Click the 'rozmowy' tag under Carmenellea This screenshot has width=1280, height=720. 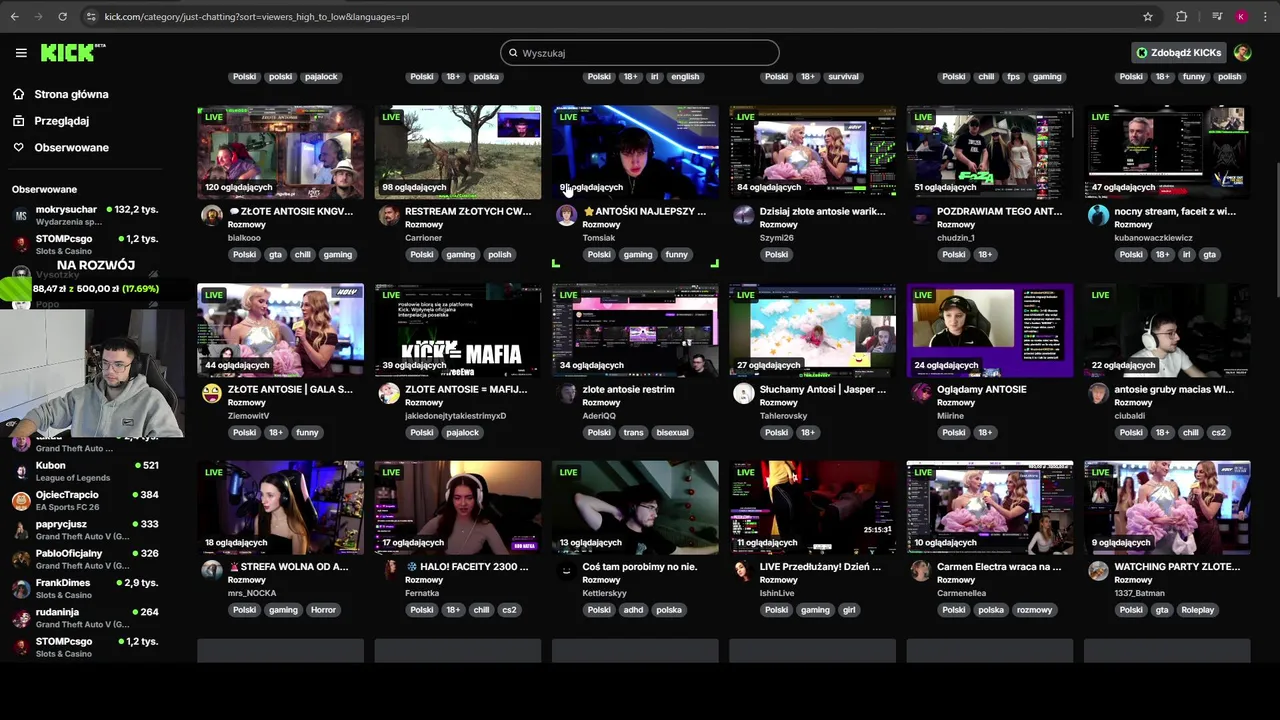point(1034,610)
